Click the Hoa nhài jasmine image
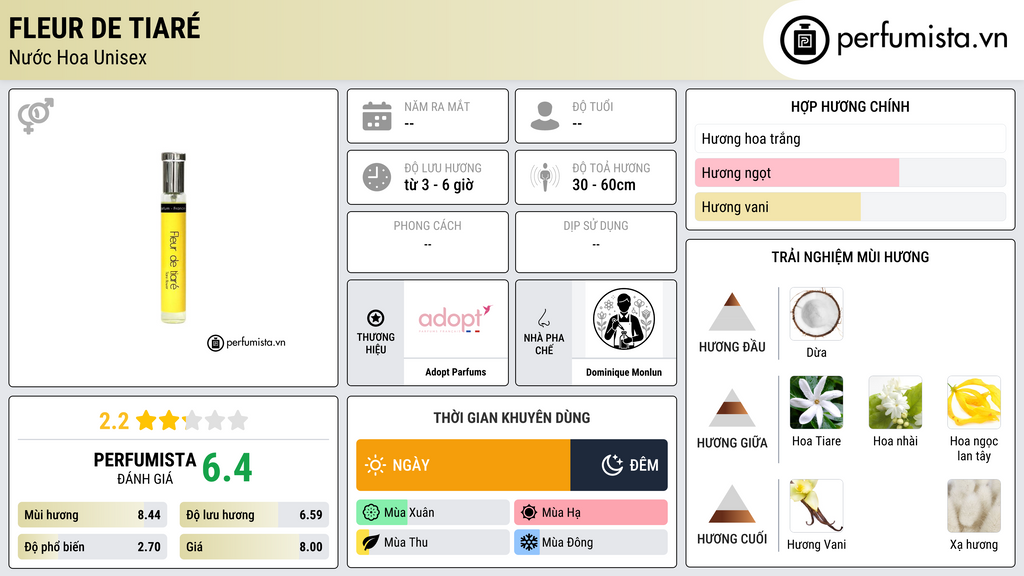Screen dimensions: 1024x576 click(895, 402)
